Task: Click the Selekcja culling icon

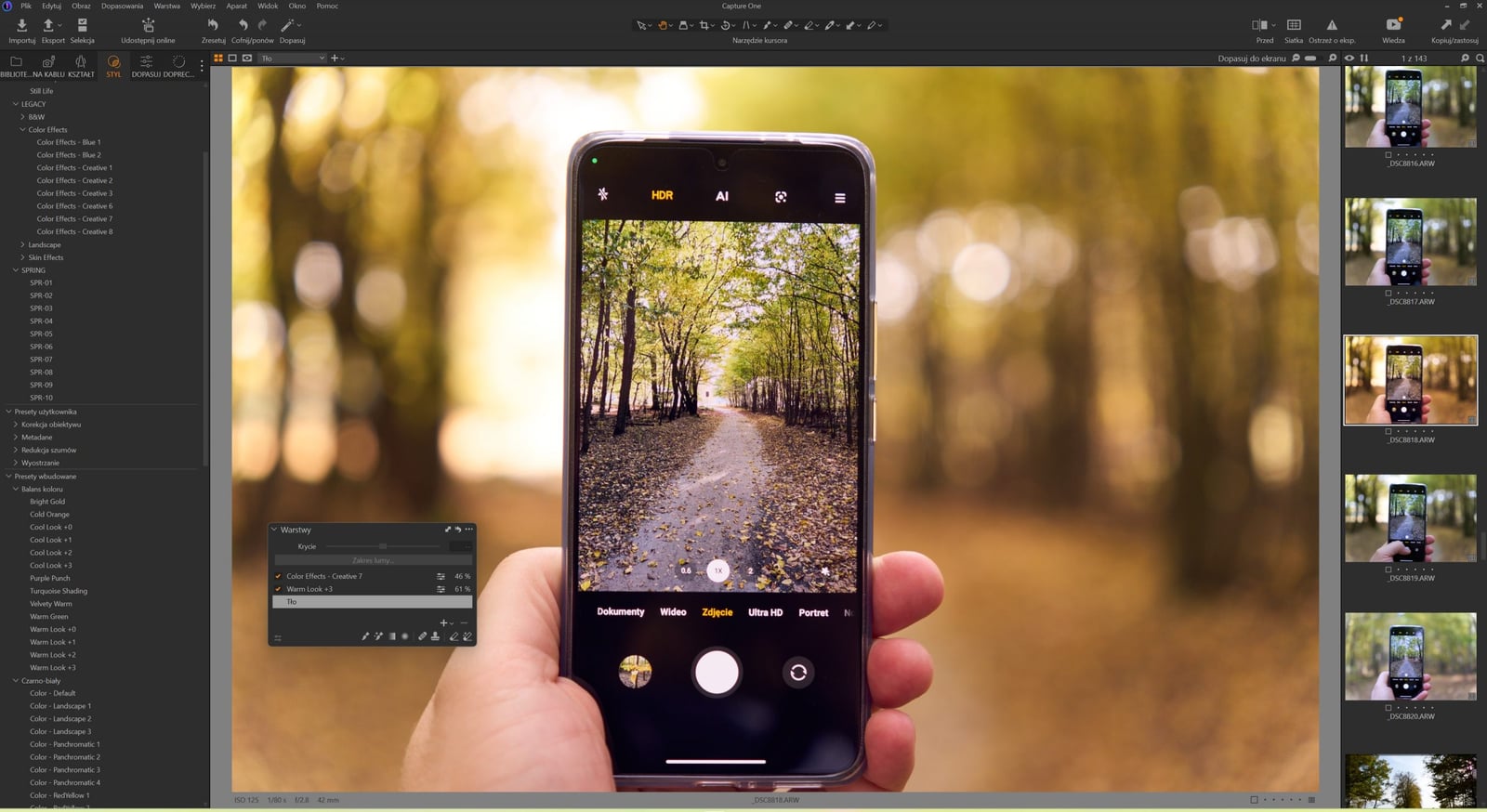Action: 82,25
